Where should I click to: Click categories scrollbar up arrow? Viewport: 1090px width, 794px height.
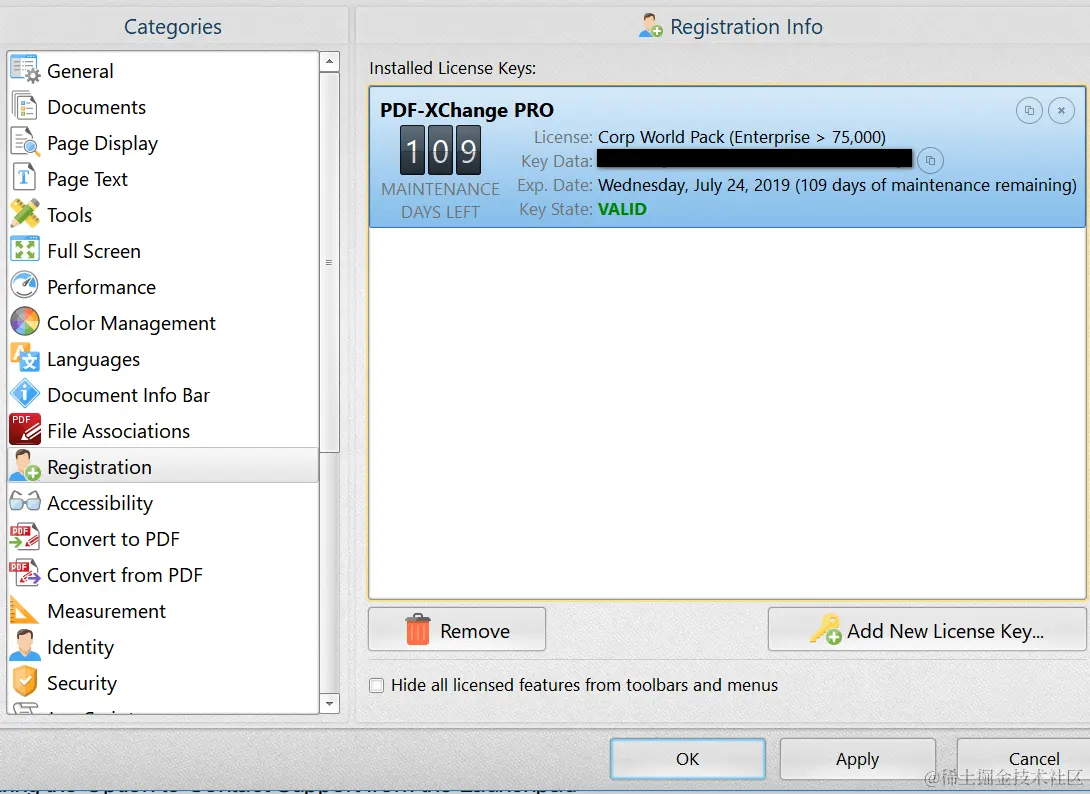coord(330,62)
